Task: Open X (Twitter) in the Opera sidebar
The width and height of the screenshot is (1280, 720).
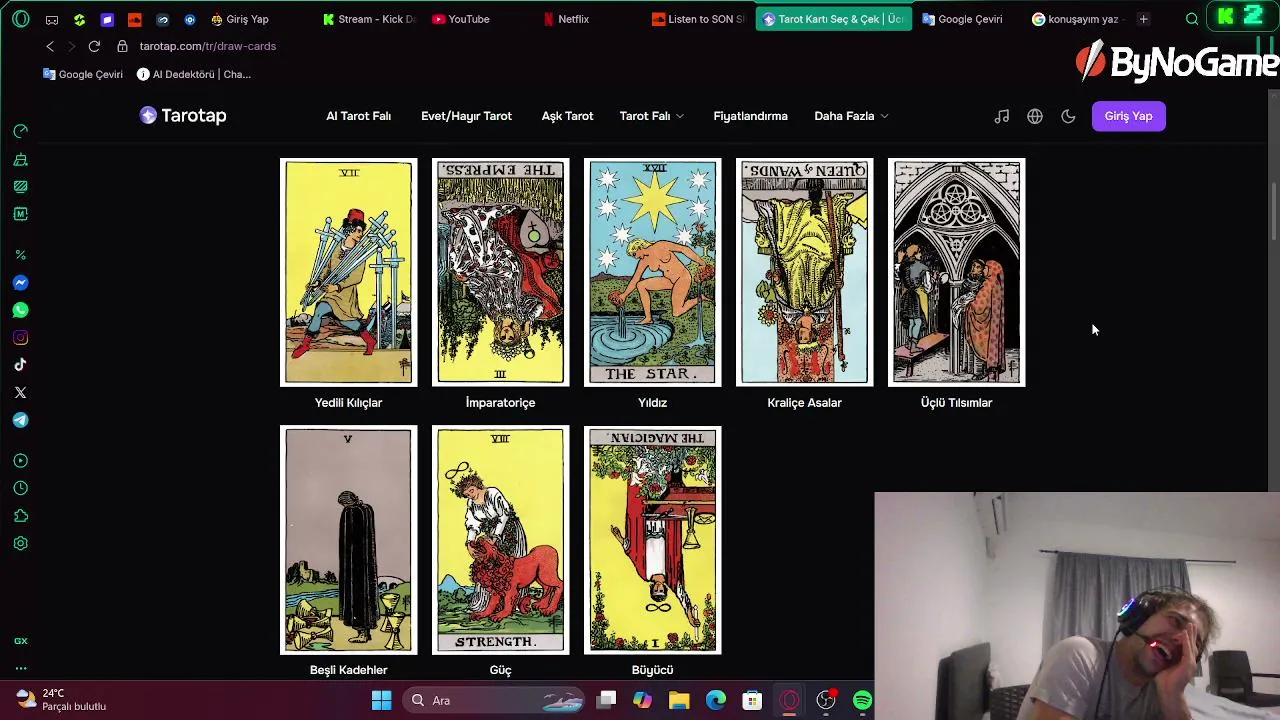Action: click(20, 393)
